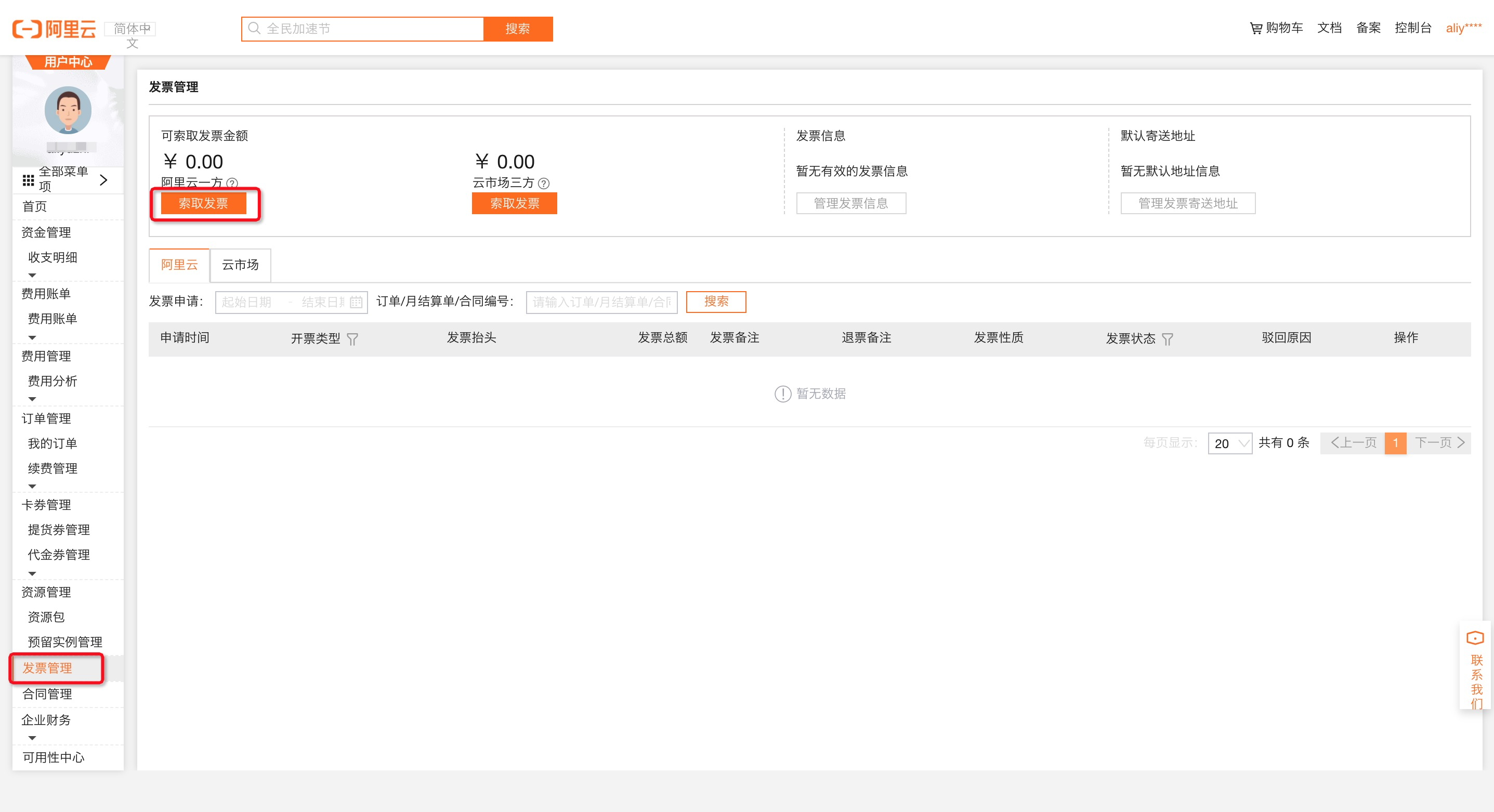Filter by 开票类型 column icon
1494x812 pixels.
click(352, 339)
